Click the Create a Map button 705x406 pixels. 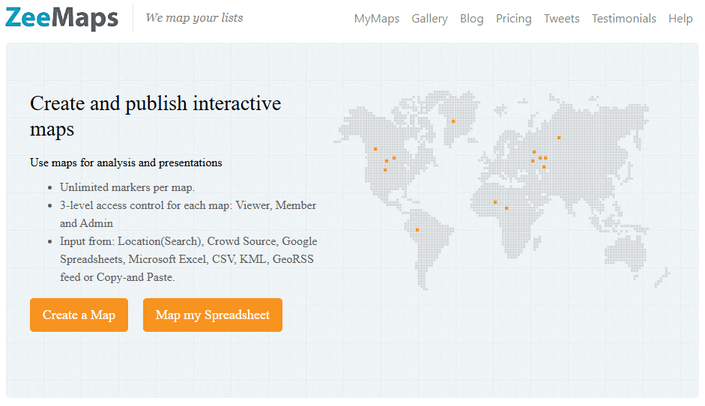pos(79,315)
